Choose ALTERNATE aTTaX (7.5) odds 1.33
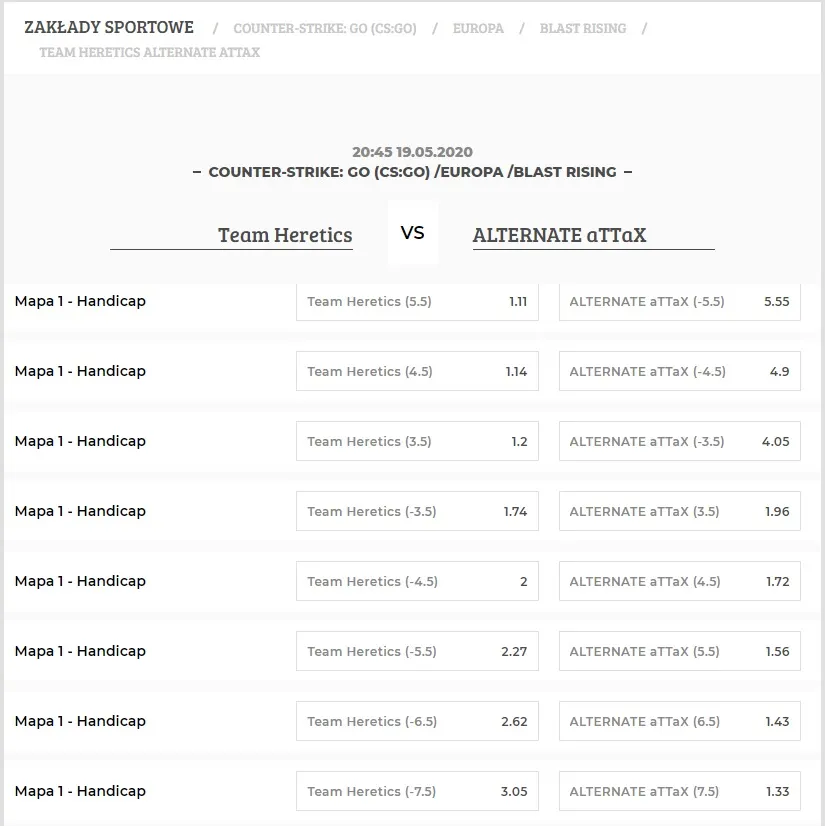The image size is (825, 826). pyautogui.click(x=679, y=791)
